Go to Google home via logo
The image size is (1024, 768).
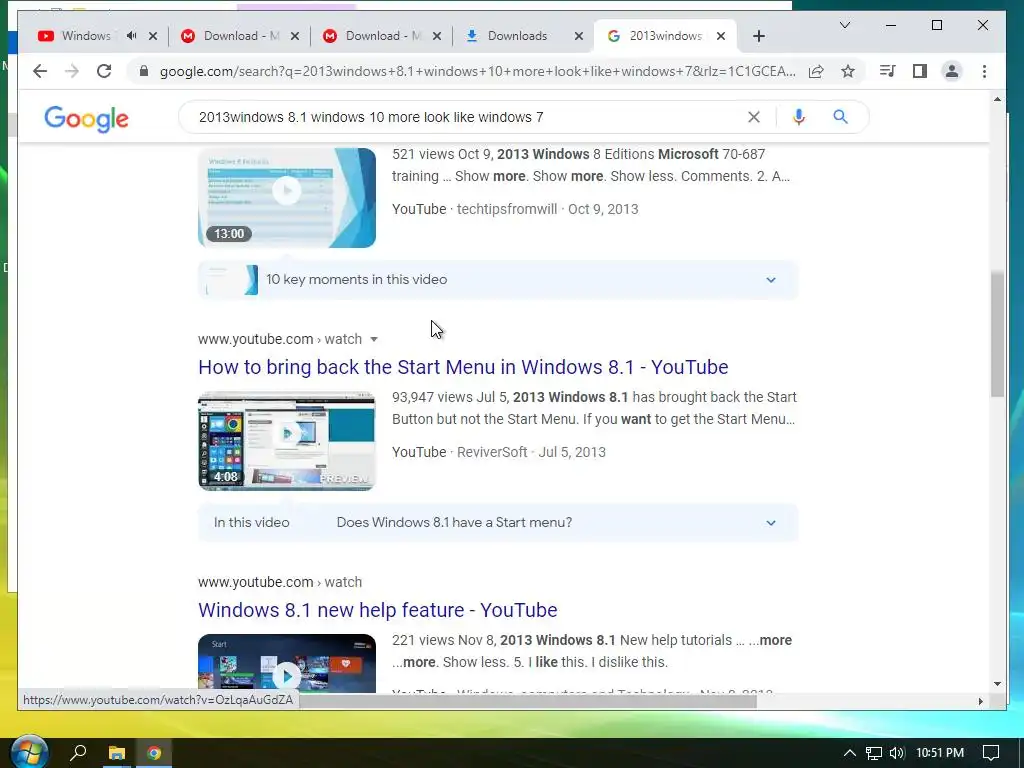click(x=86, y=118)
